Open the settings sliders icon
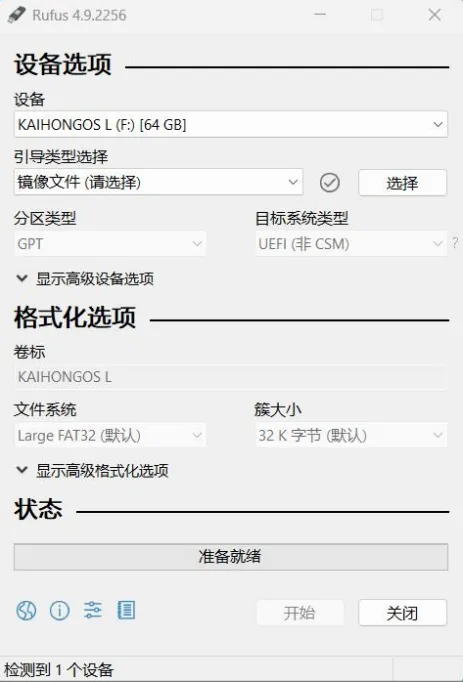This screenshot has height=682, width=463. [93, 610]
